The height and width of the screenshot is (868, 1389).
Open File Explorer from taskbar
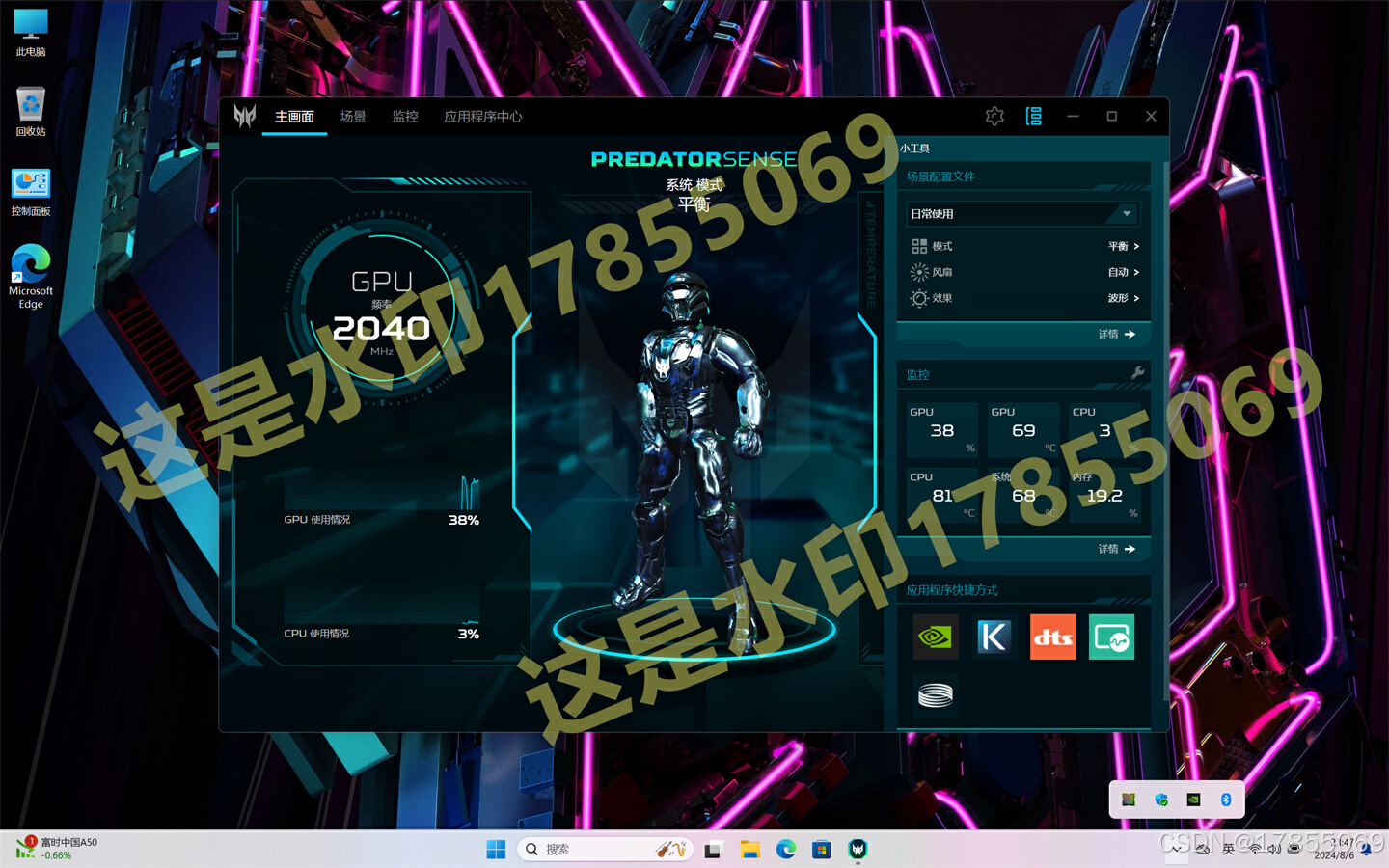coord(749,850)
